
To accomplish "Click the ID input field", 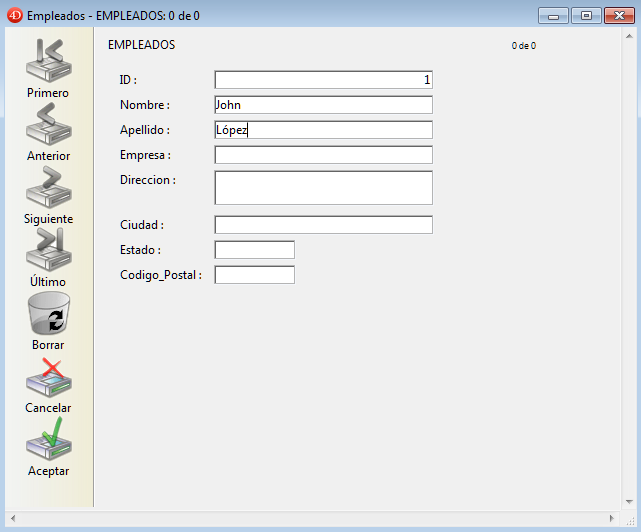I will [x=323, y=80].
